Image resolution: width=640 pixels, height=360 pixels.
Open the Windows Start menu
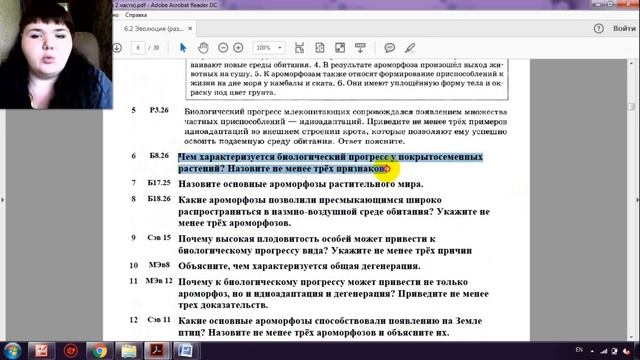tap(12, 351)
